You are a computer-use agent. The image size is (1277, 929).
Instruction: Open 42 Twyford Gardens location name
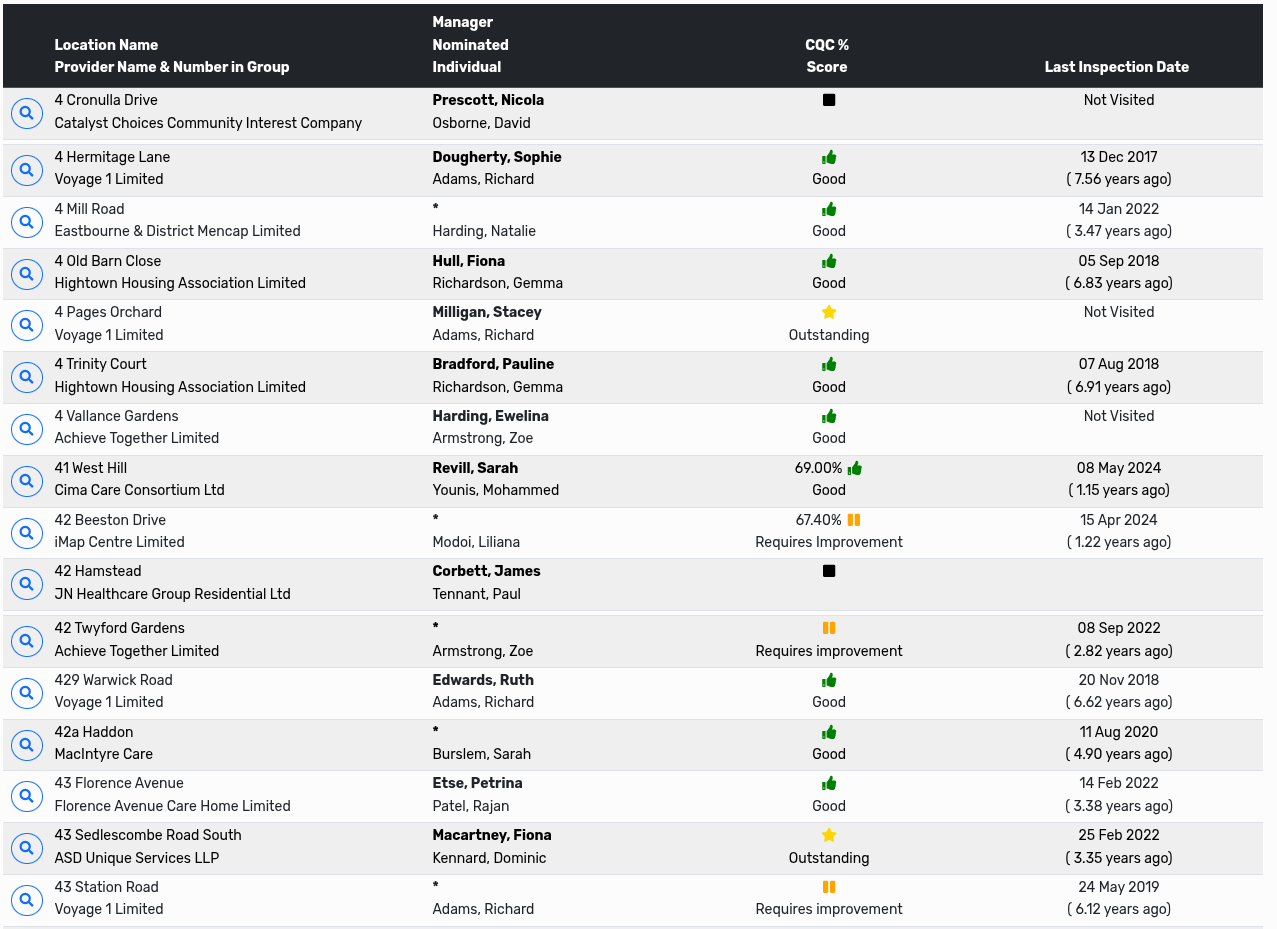pyautogui.click(x=120, y=628)
